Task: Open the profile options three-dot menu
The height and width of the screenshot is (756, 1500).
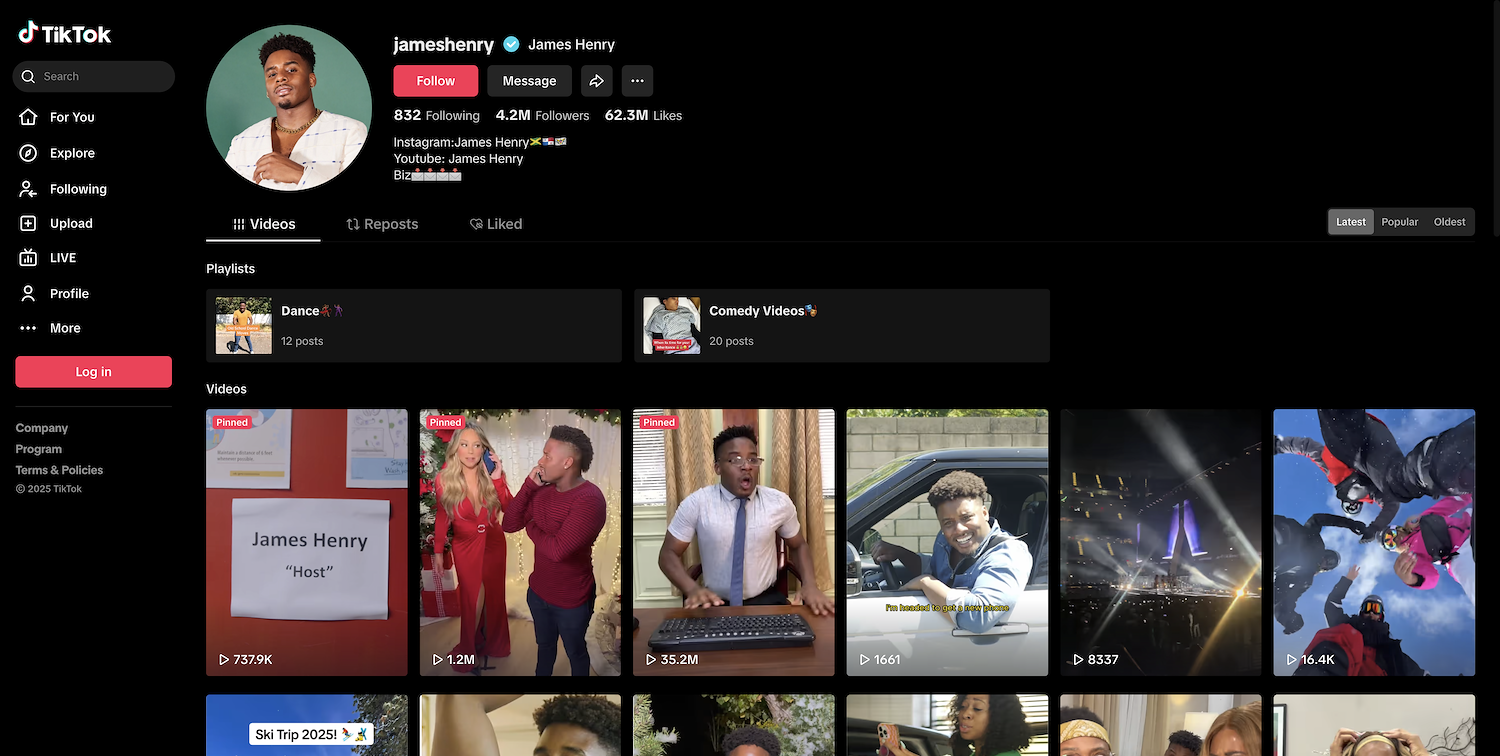Action: [x=637, y=81]
